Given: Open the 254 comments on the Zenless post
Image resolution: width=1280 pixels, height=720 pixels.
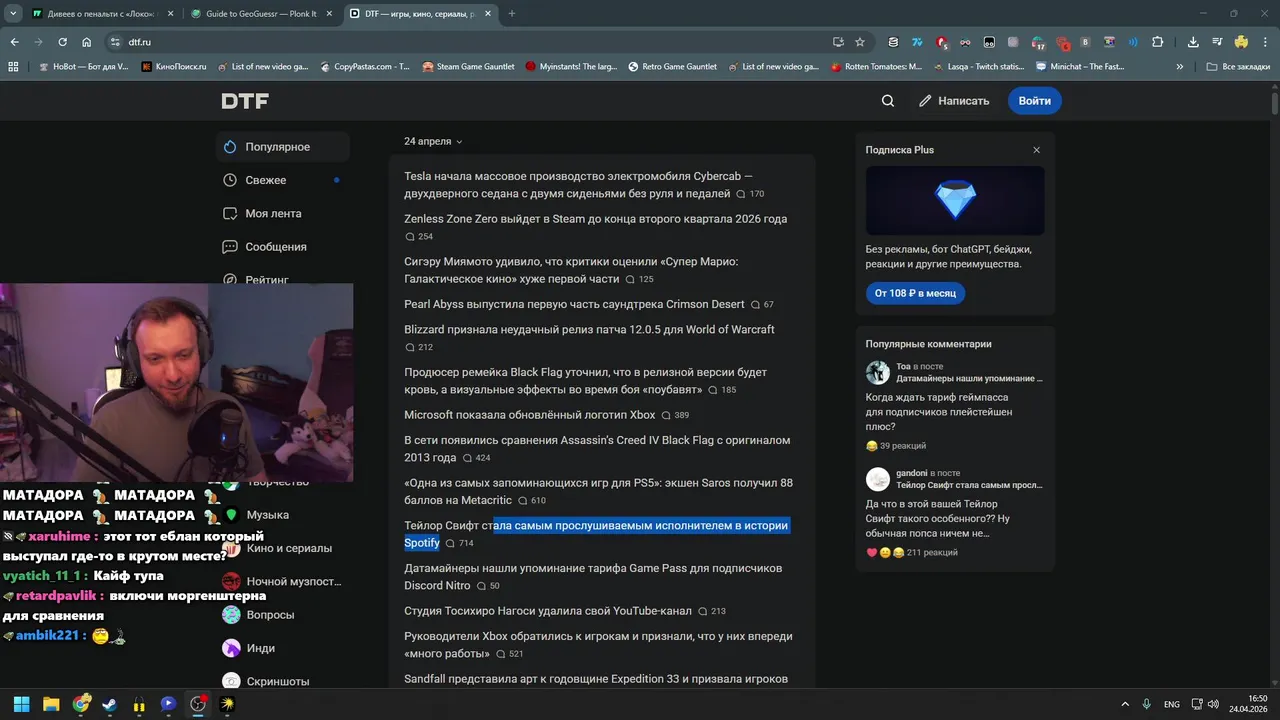Looking at the screenshot, I should 419,237.
